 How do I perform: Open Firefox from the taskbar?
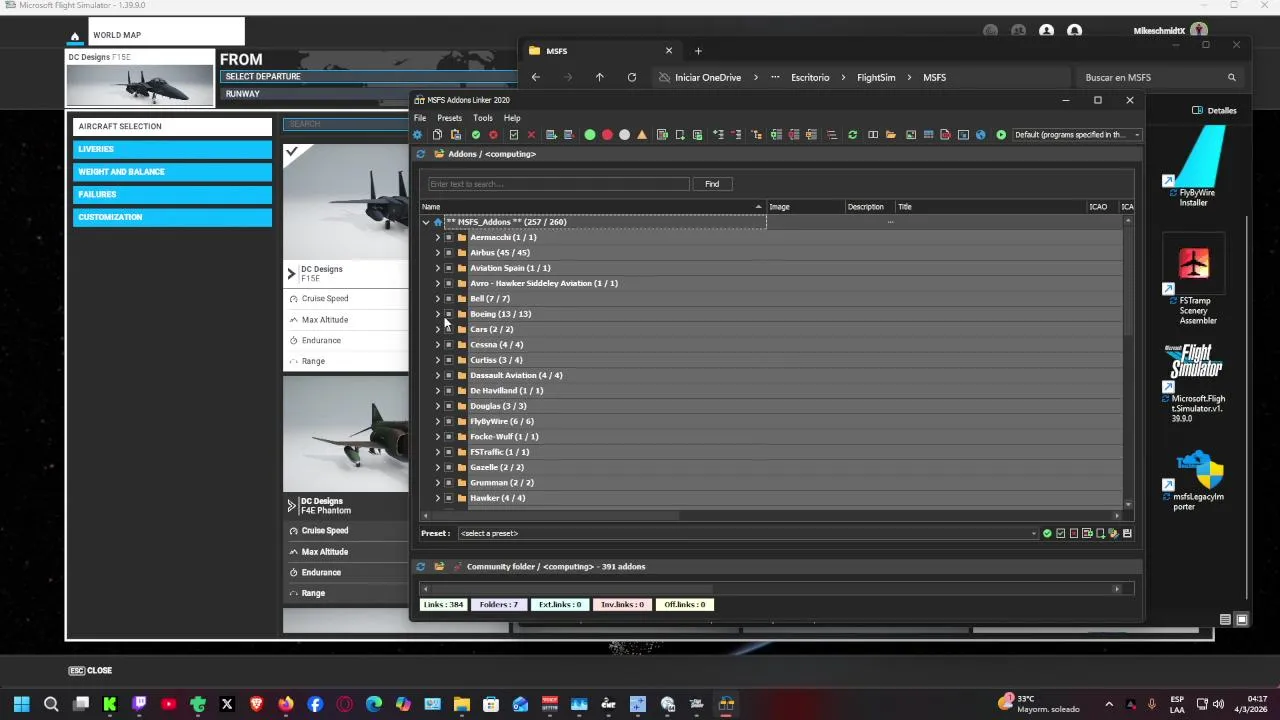[x=286, y=704]
